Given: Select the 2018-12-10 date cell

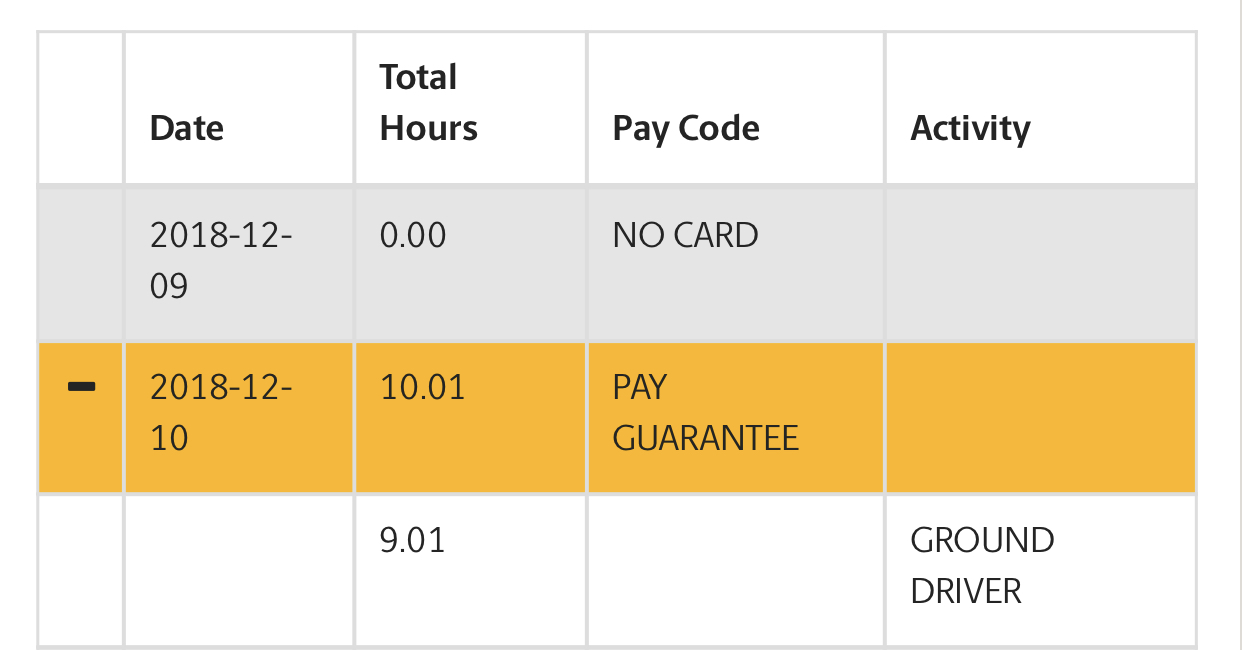Looking at the screenshot, I should [x=239, y=418].
